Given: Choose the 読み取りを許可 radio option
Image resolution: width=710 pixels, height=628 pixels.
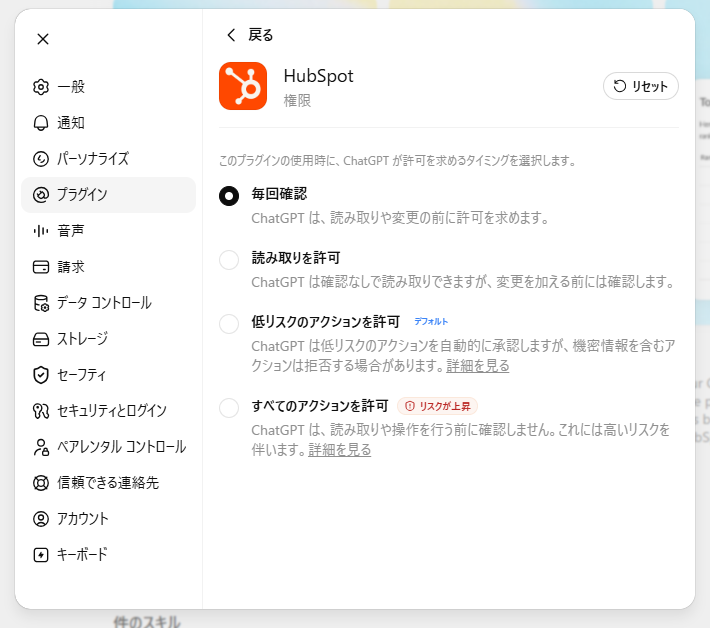Looking at the screenshot, I should tap(229, 260).
